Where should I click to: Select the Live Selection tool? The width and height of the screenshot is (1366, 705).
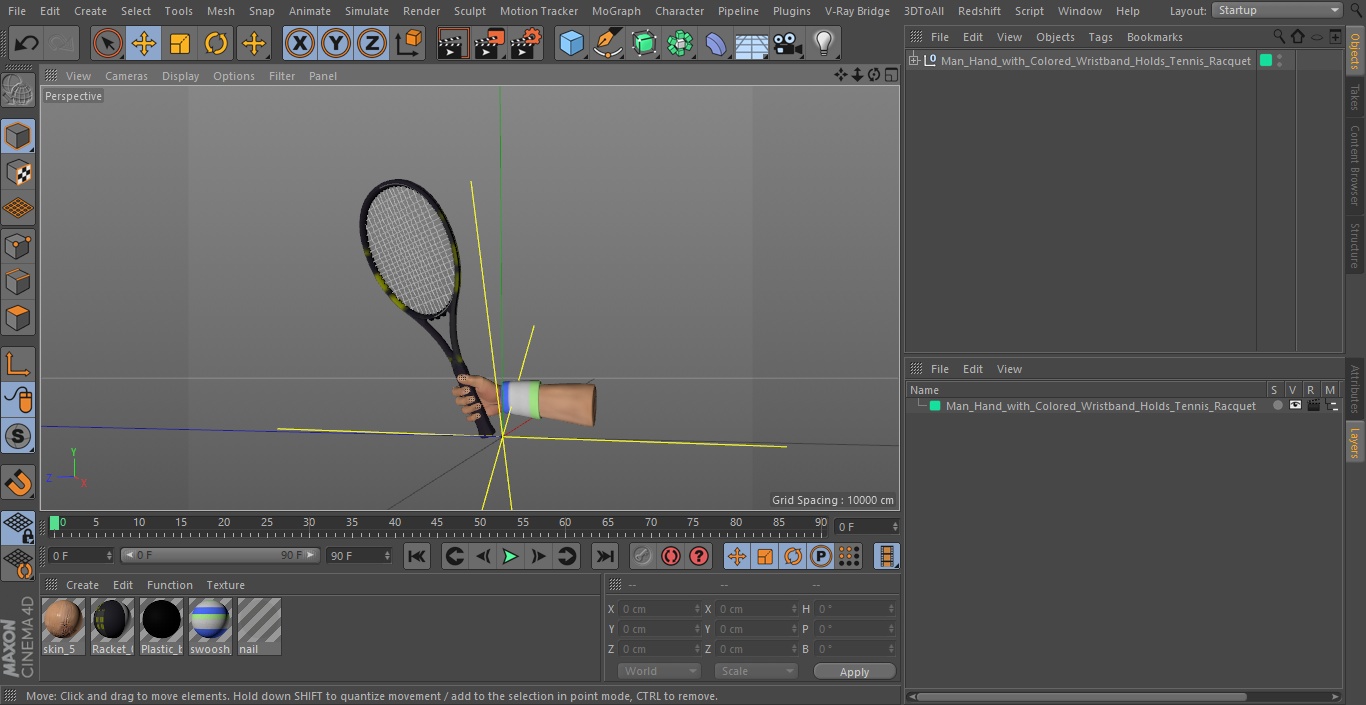pos(108,43)
